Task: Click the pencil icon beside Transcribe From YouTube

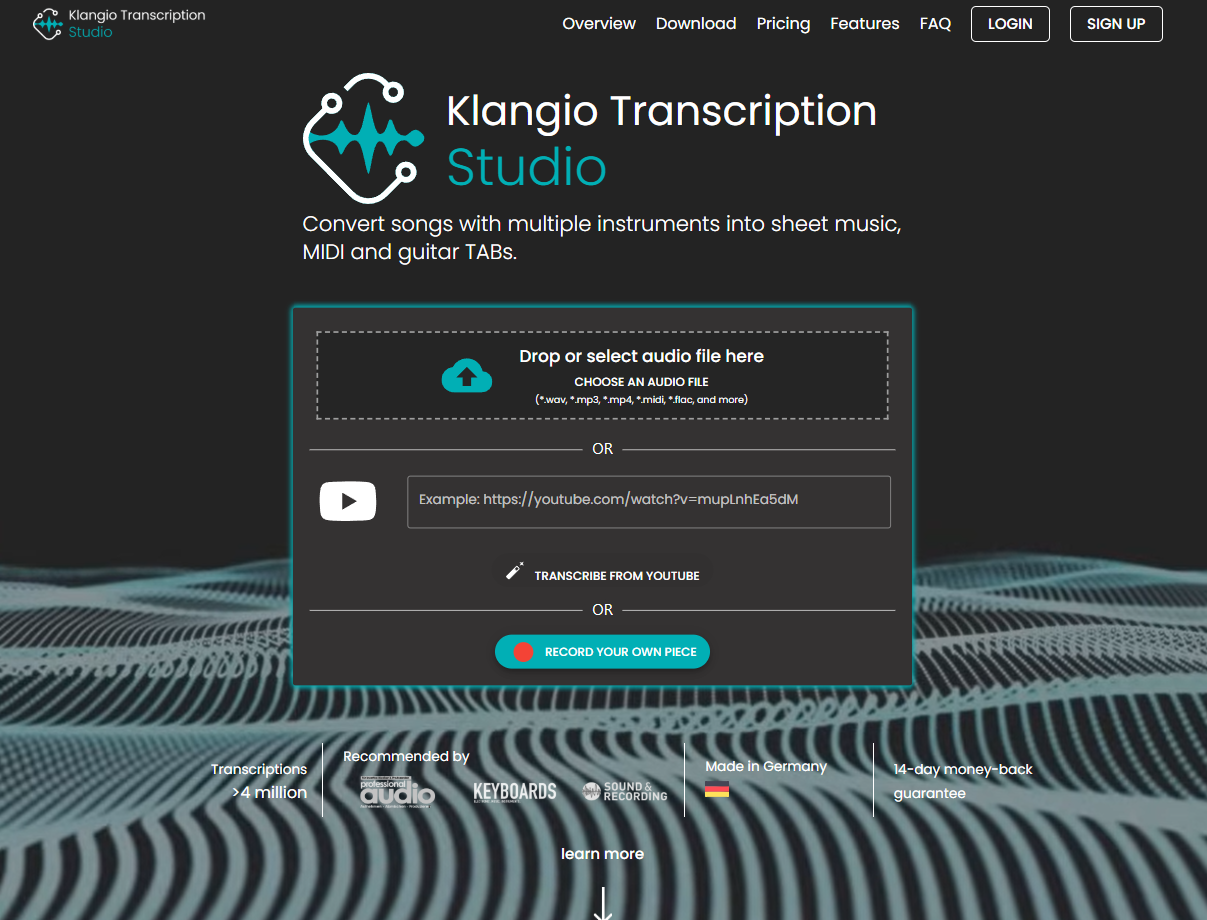Action: coord(514,570)
